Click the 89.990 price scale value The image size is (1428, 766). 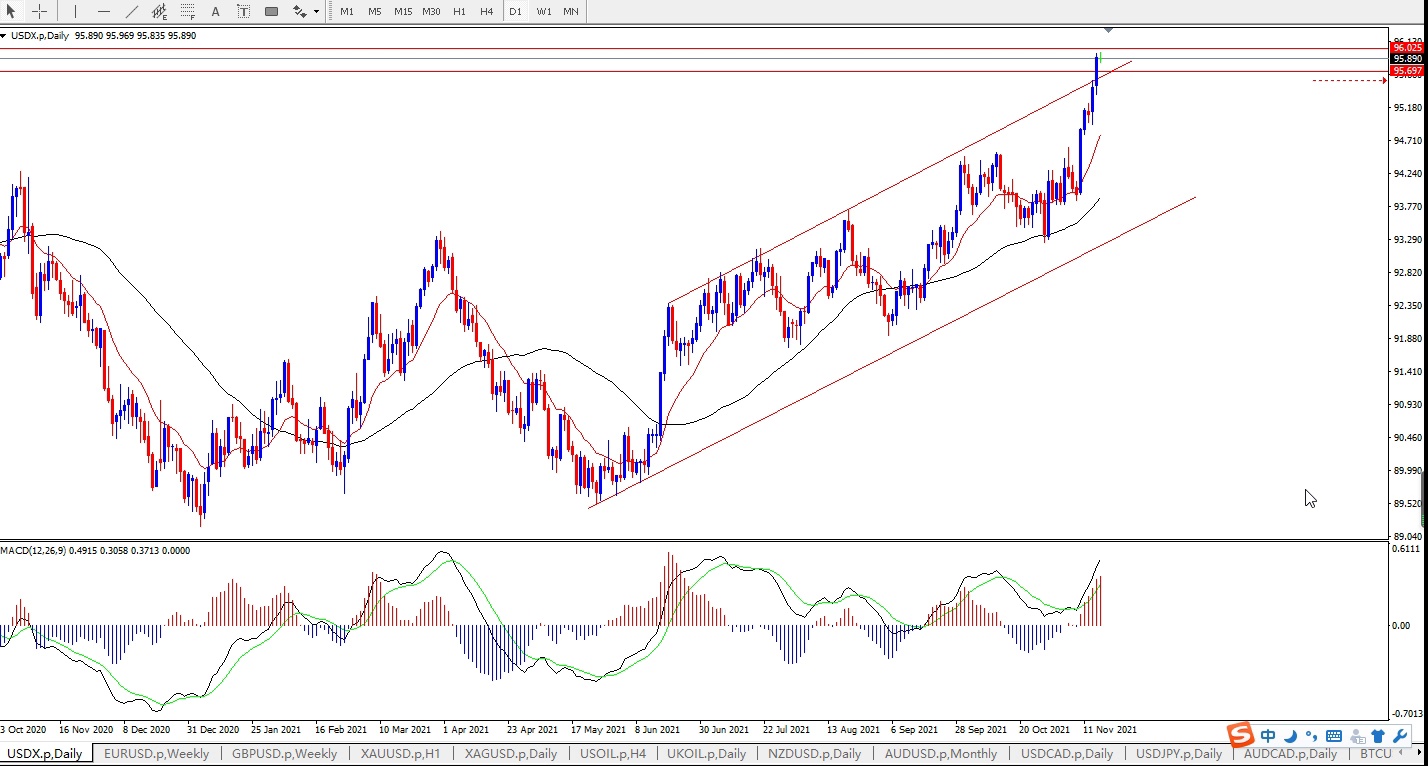click(1407, 471)
